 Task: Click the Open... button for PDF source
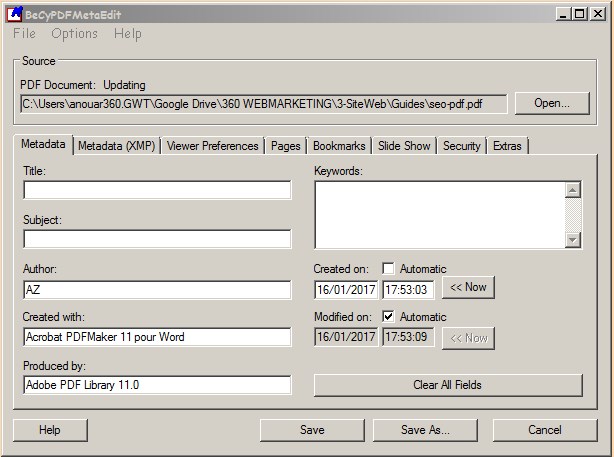(x=552, y=103)
